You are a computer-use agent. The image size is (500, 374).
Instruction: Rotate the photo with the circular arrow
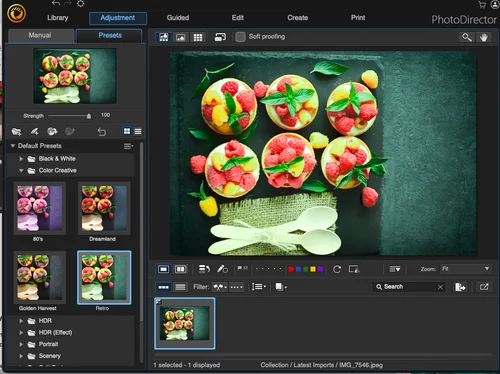[337, 269]
